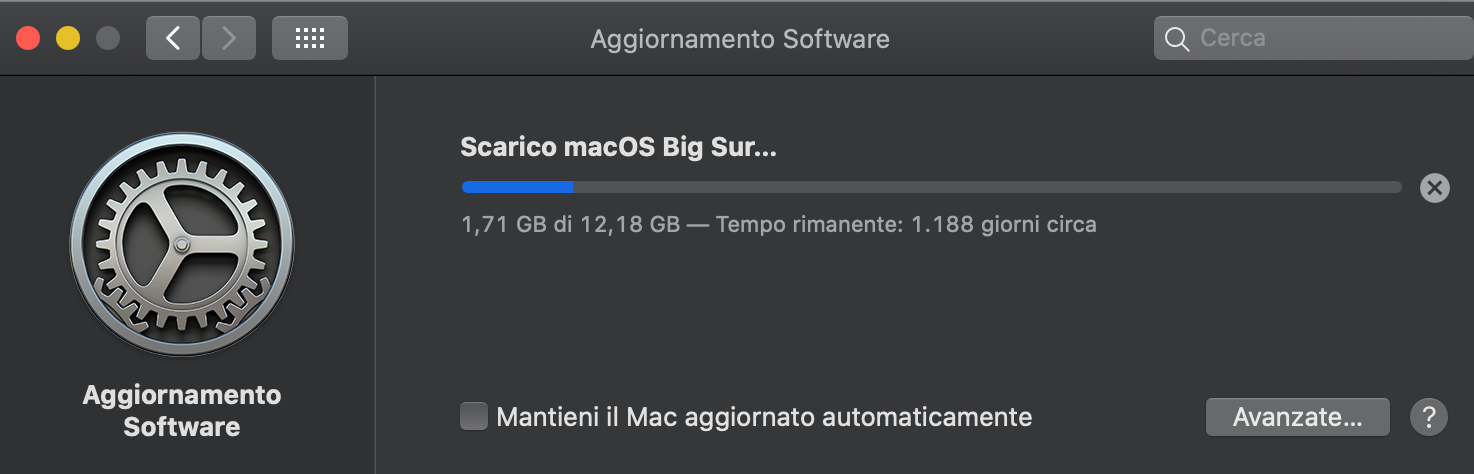Show all preferences via grid button
The height and width of the screenshot is (474, 1474).
(310, 38)
